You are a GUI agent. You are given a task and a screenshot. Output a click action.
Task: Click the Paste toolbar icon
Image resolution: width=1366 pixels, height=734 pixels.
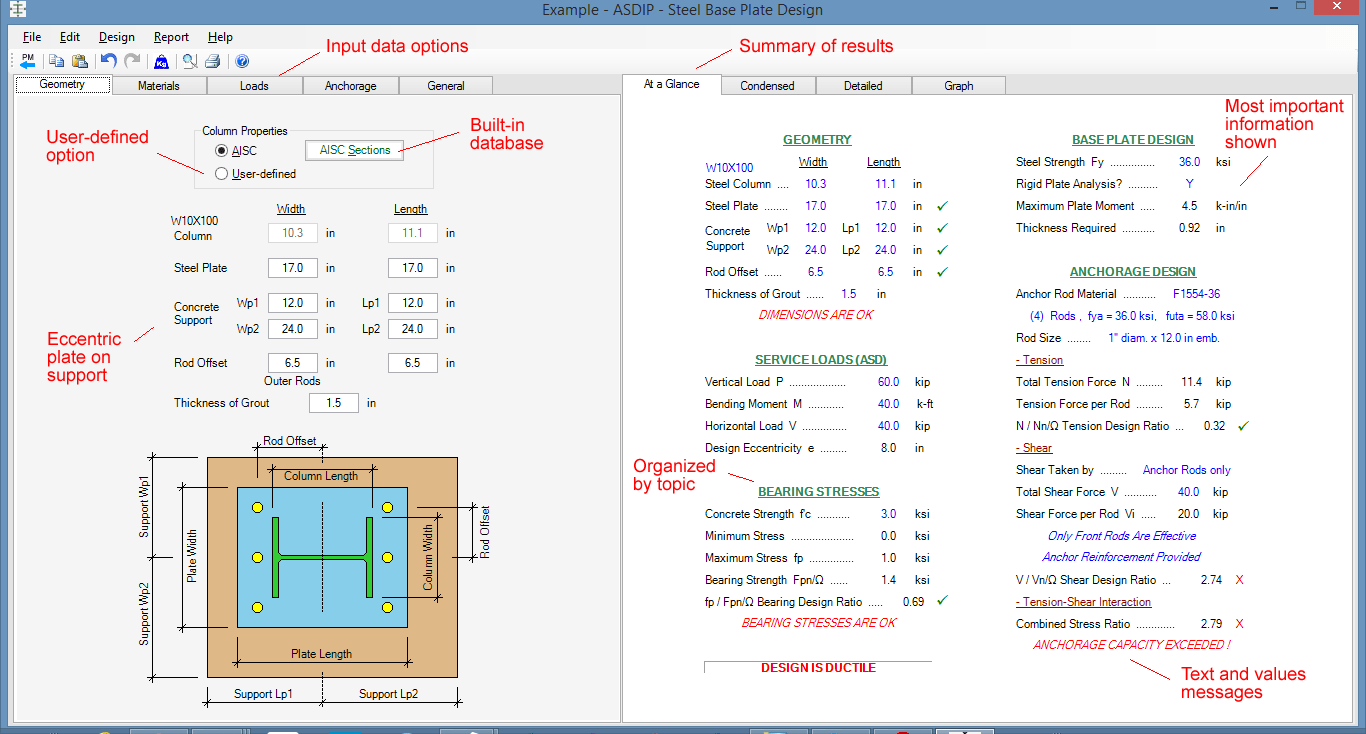pyautogui.click(x=80, y=61)
